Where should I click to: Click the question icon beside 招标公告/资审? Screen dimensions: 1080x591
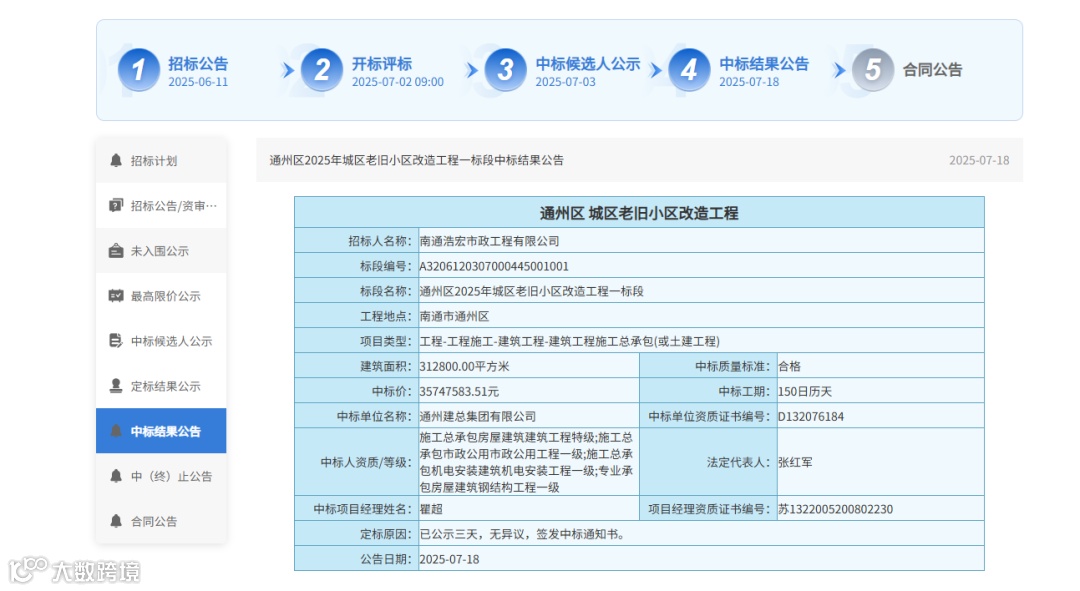click(116, 205)
